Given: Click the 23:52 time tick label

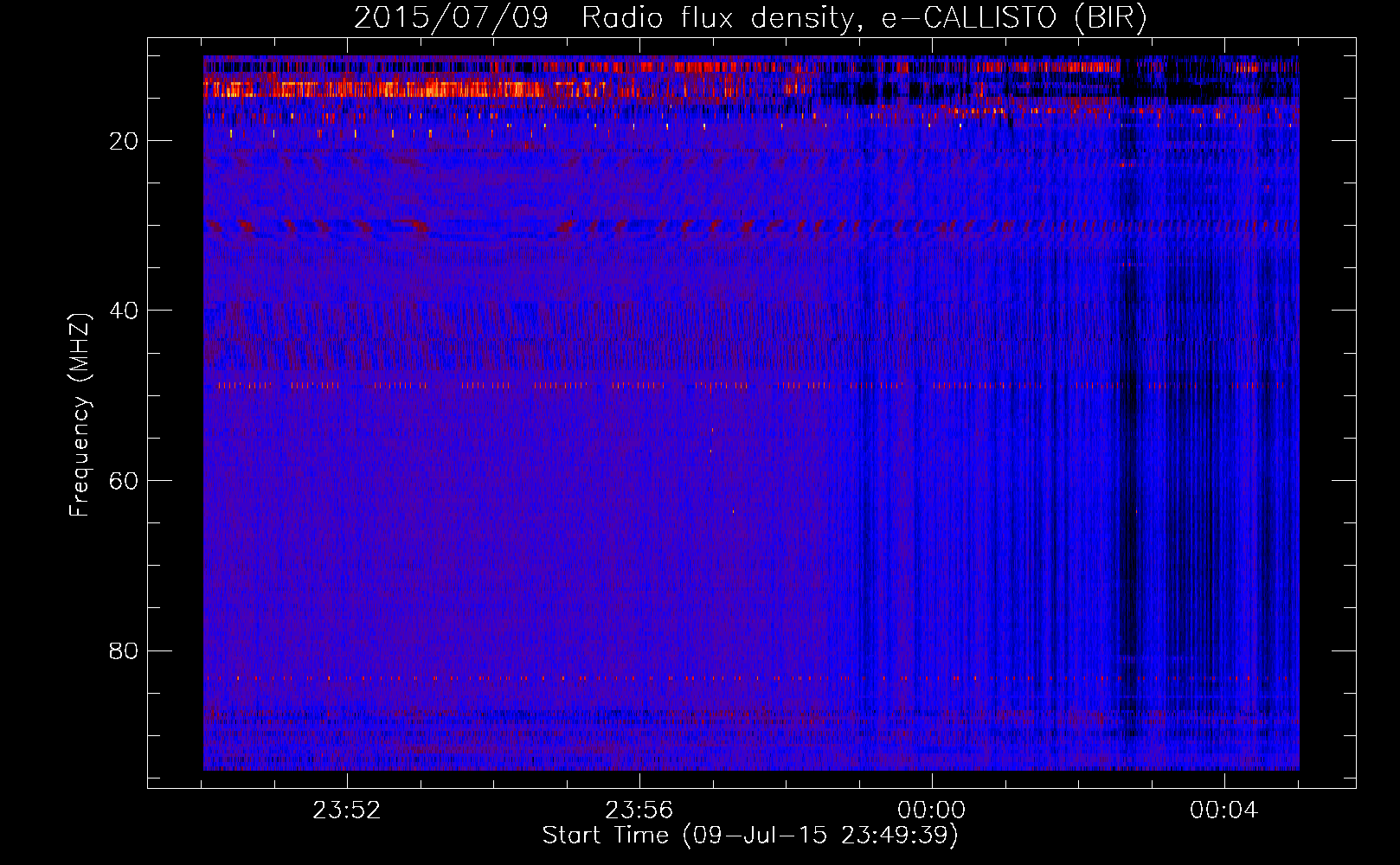Looking at the screenshot, I should (x=347, y=811).
